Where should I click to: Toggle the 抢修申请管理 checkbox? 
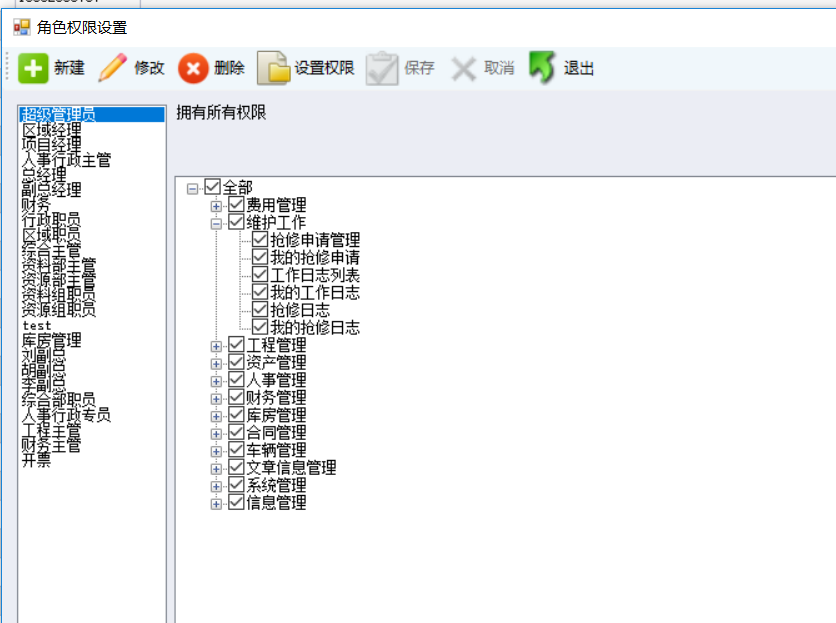coord(260,240)
